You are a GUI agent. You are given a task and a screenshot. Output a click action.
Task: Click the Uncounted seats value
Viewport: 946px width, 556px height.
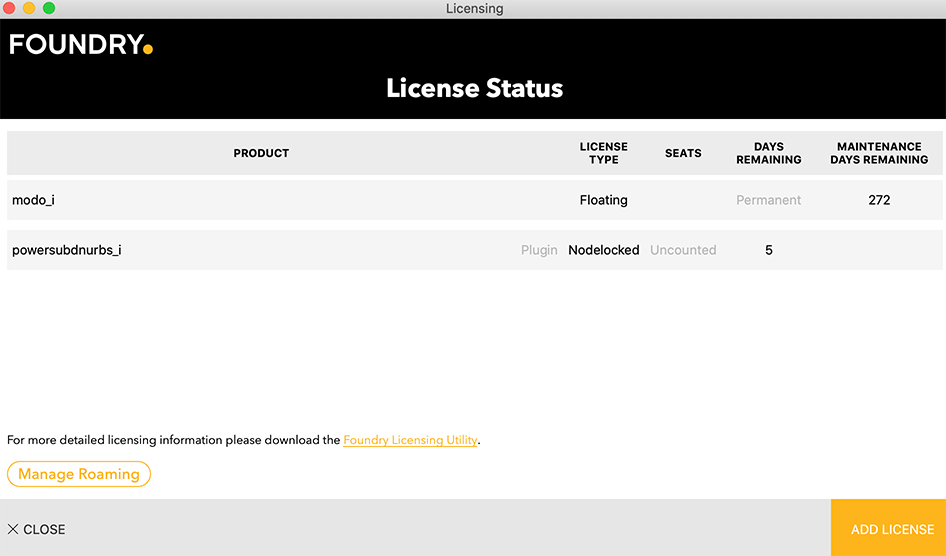click(x=683, y=250)
